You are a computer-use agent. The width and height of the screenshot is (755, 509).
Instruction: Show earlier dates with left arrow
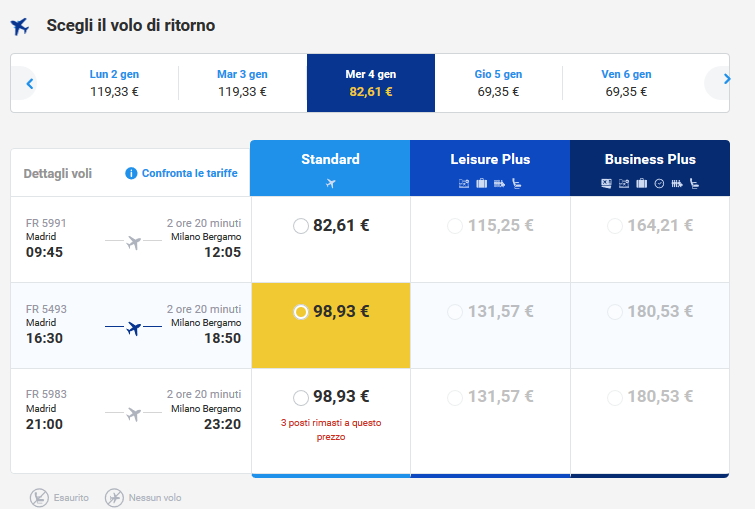30,83
